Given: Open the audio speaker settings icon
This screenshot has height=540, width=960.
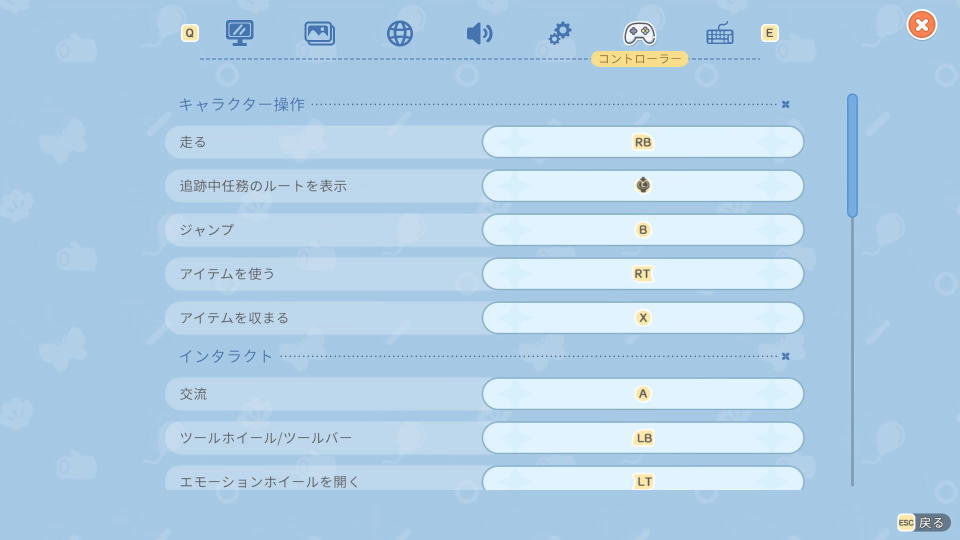Looking at the screenshot, I should click(479, 33).
